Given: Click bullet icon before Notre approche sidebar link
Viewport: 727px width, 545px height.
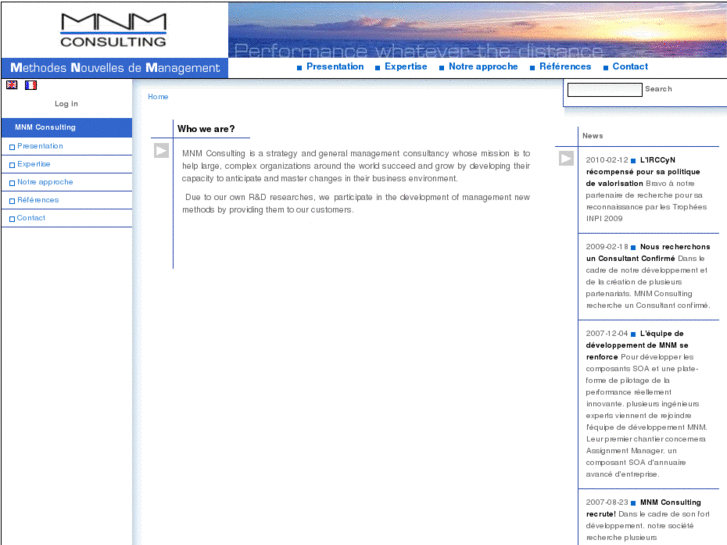Looking at the screenshot, I should 12,183.
